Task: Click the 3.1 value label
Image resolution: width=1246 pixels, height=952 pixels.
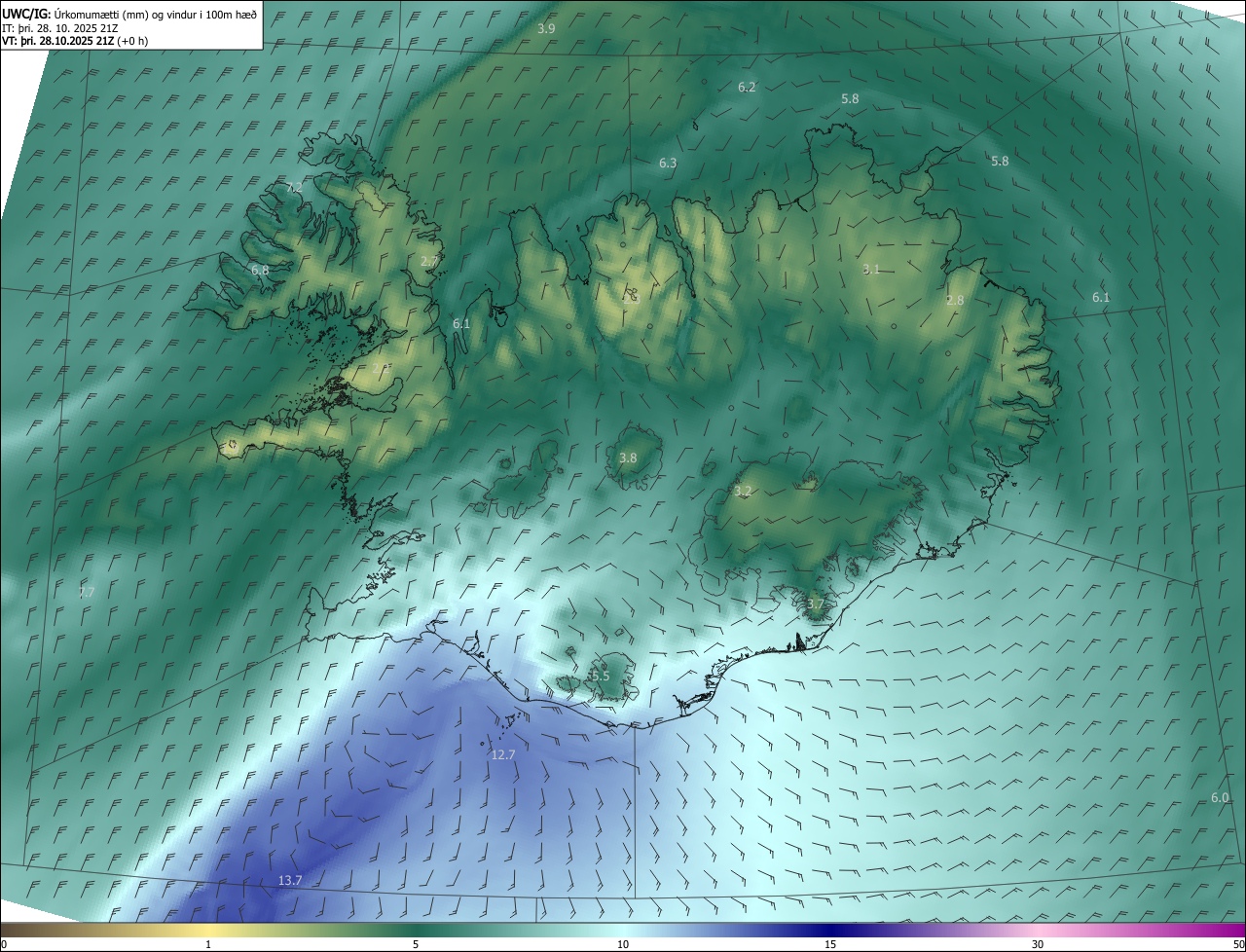Action: [x=871, y=270]
